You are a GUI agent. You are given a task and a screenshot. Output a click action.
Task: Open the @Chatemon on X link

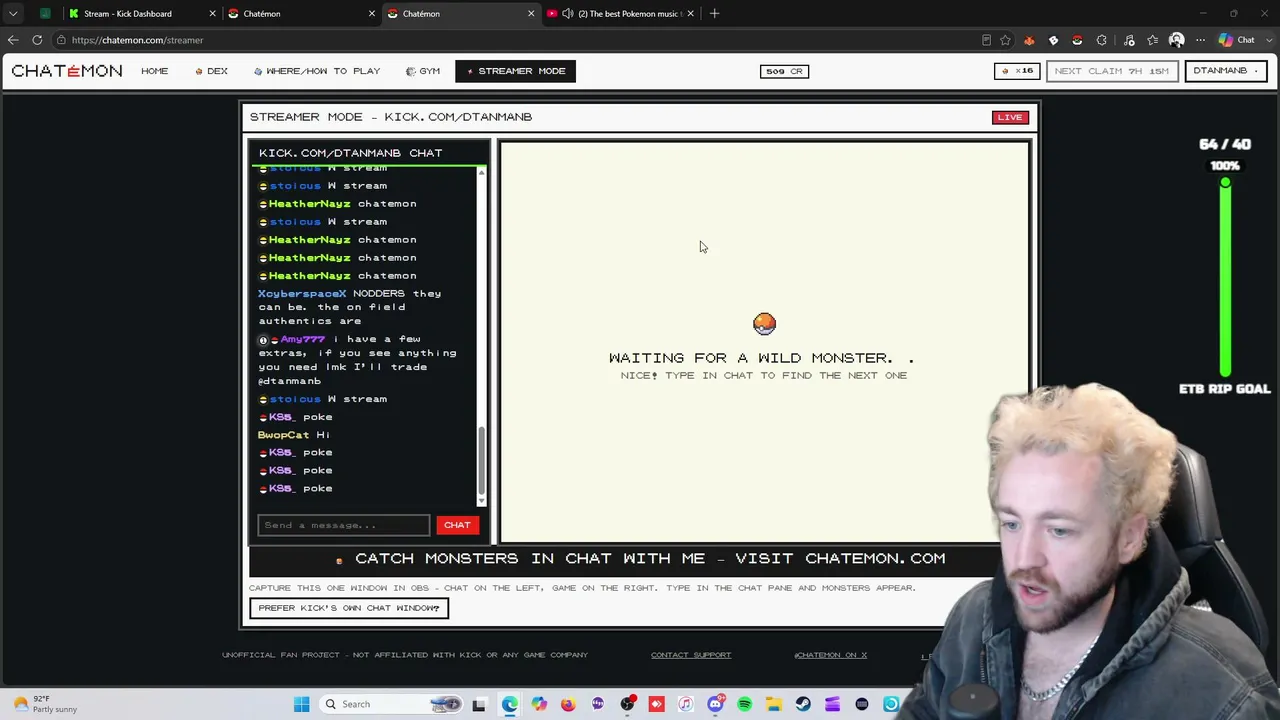point(830,655)
